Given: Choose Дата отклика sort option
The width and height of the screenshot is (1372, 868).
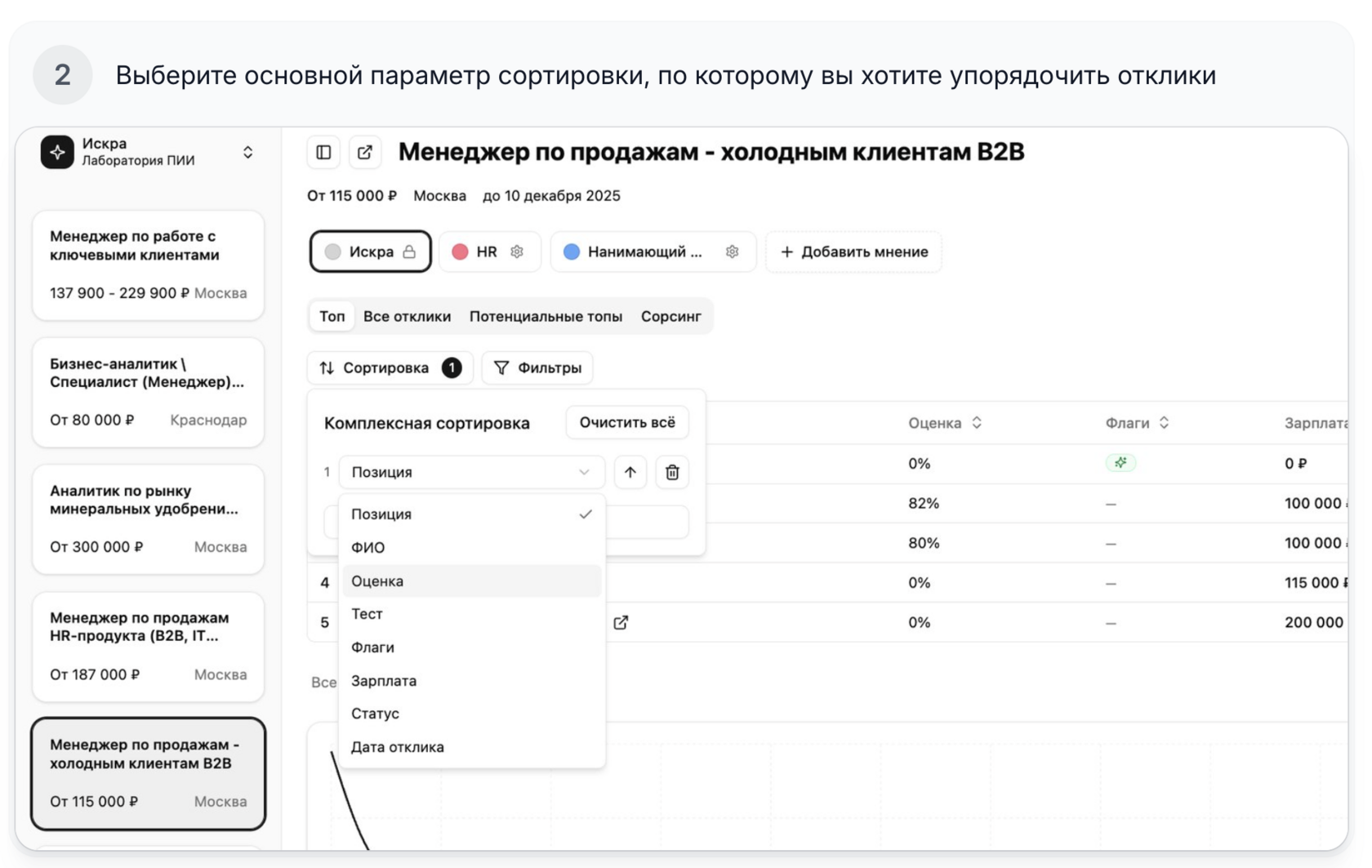Looking at the screenshot, I should click(398, 747).
